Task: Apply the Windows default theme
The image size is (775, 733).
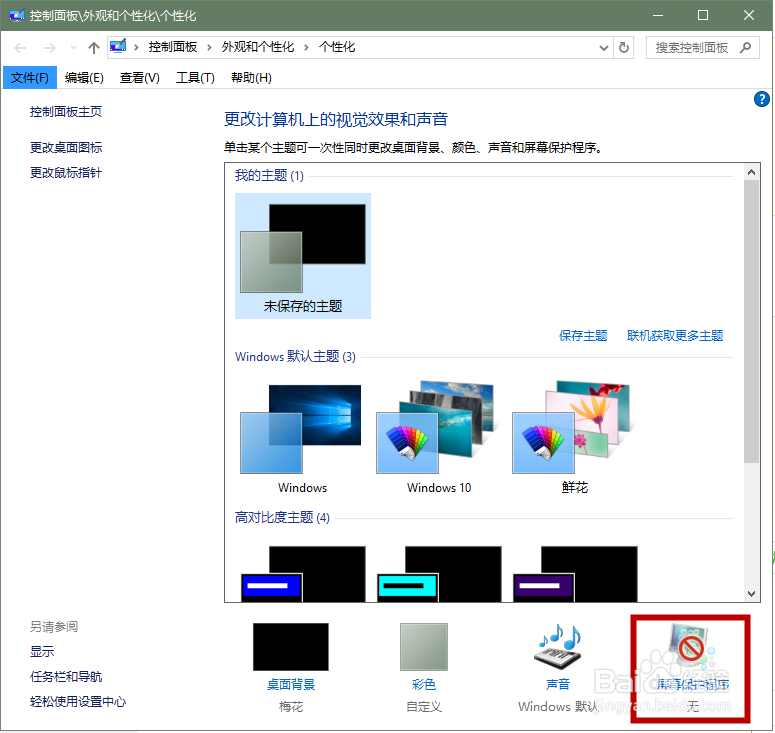Action: point(302,436)
